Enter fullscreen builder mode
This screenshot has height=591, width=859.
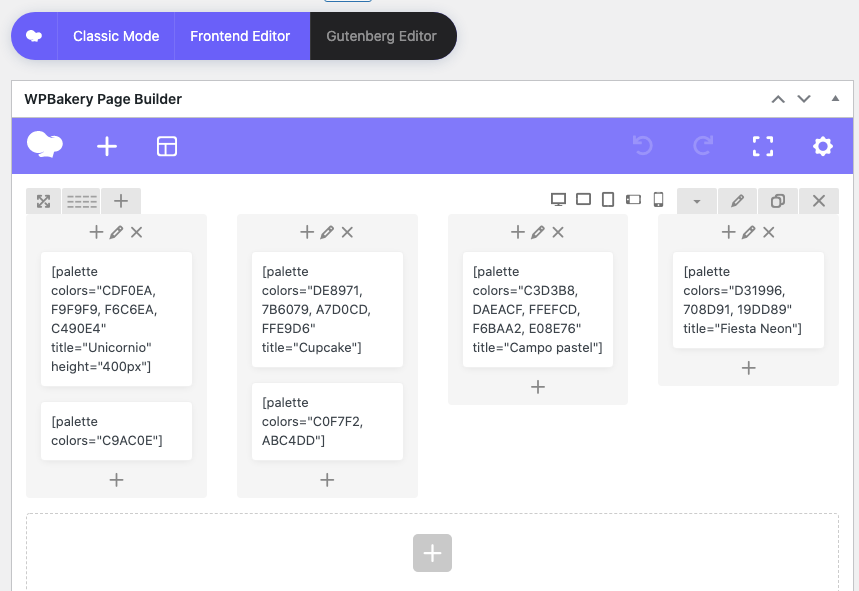[x=763, y=146]
